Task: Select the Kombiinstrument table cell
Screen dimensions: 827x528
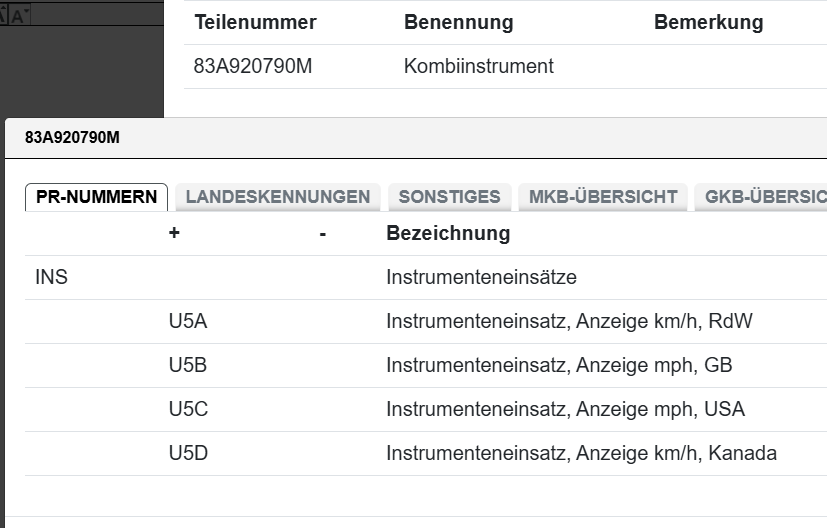Action: [478, 67]
